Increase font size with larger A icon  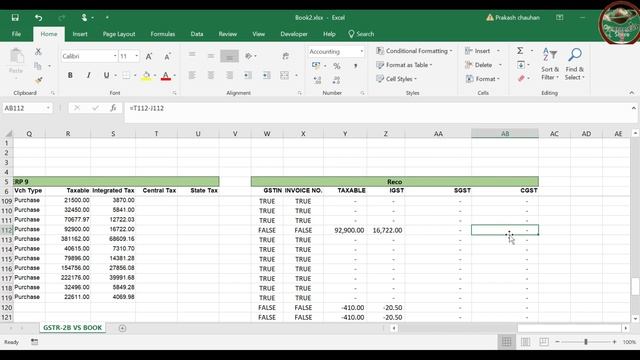(x=149, y=56)
